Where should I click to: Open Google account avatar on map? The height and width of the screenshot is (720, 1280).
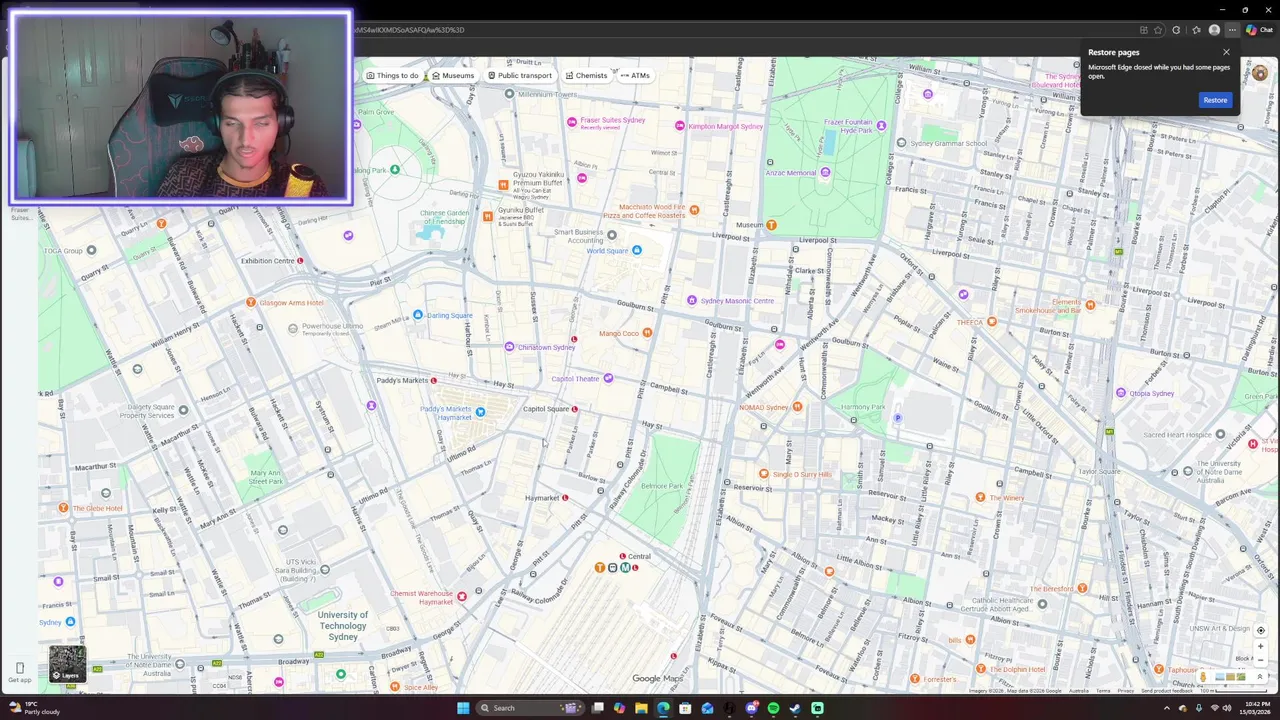(1260, 73)
